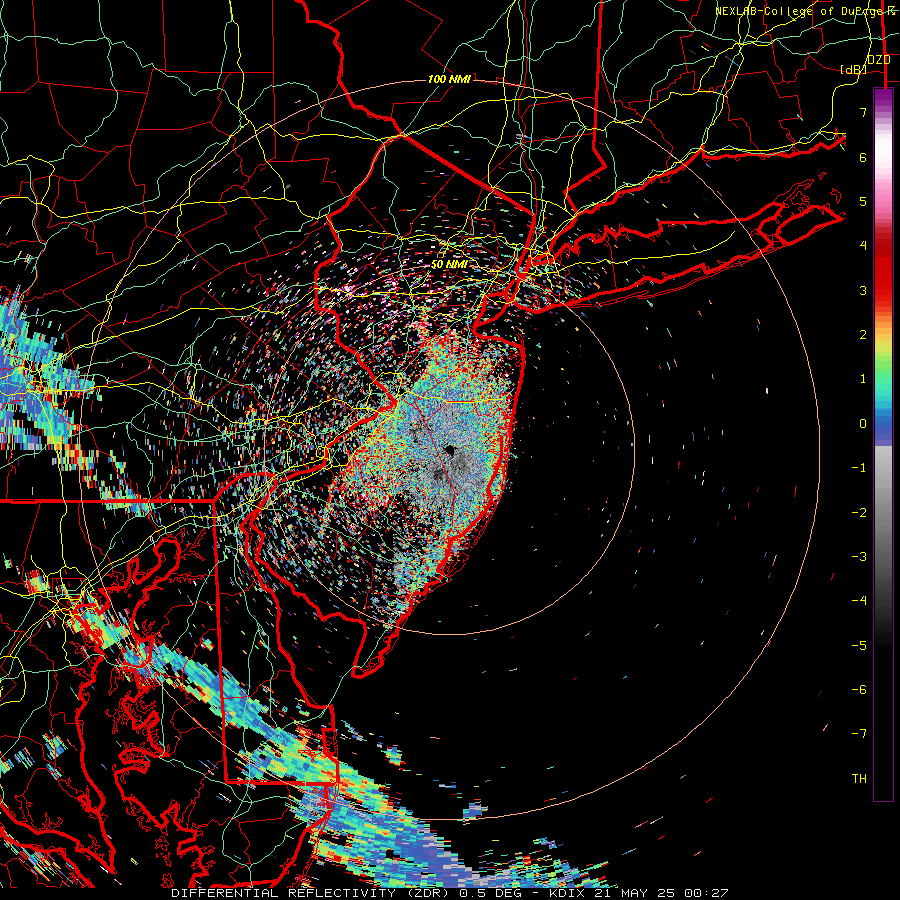
Task: Click the "-3" label on the color scale
Action: pos(859,557)
